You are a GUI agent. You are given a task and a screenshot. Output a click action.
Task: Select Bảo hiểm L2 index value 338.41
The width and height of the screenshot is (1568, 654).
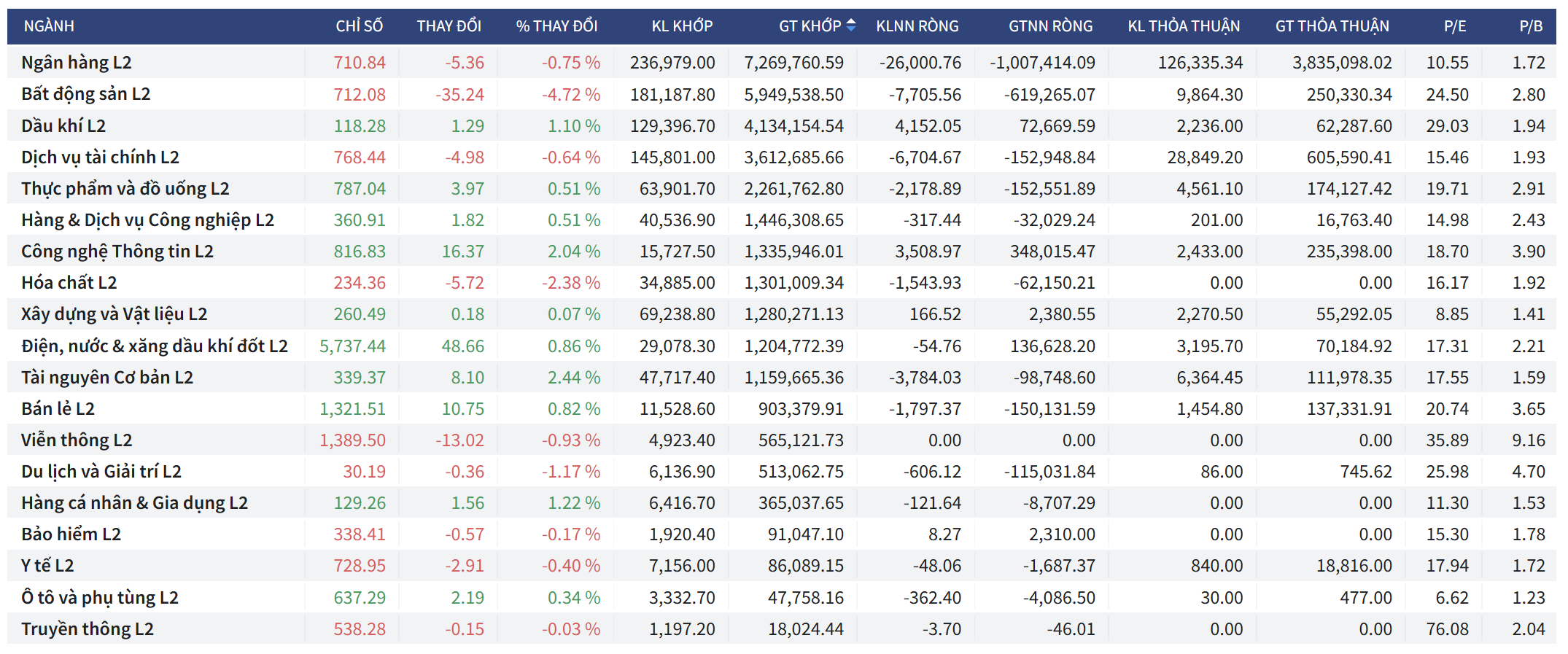coord(360,534)
